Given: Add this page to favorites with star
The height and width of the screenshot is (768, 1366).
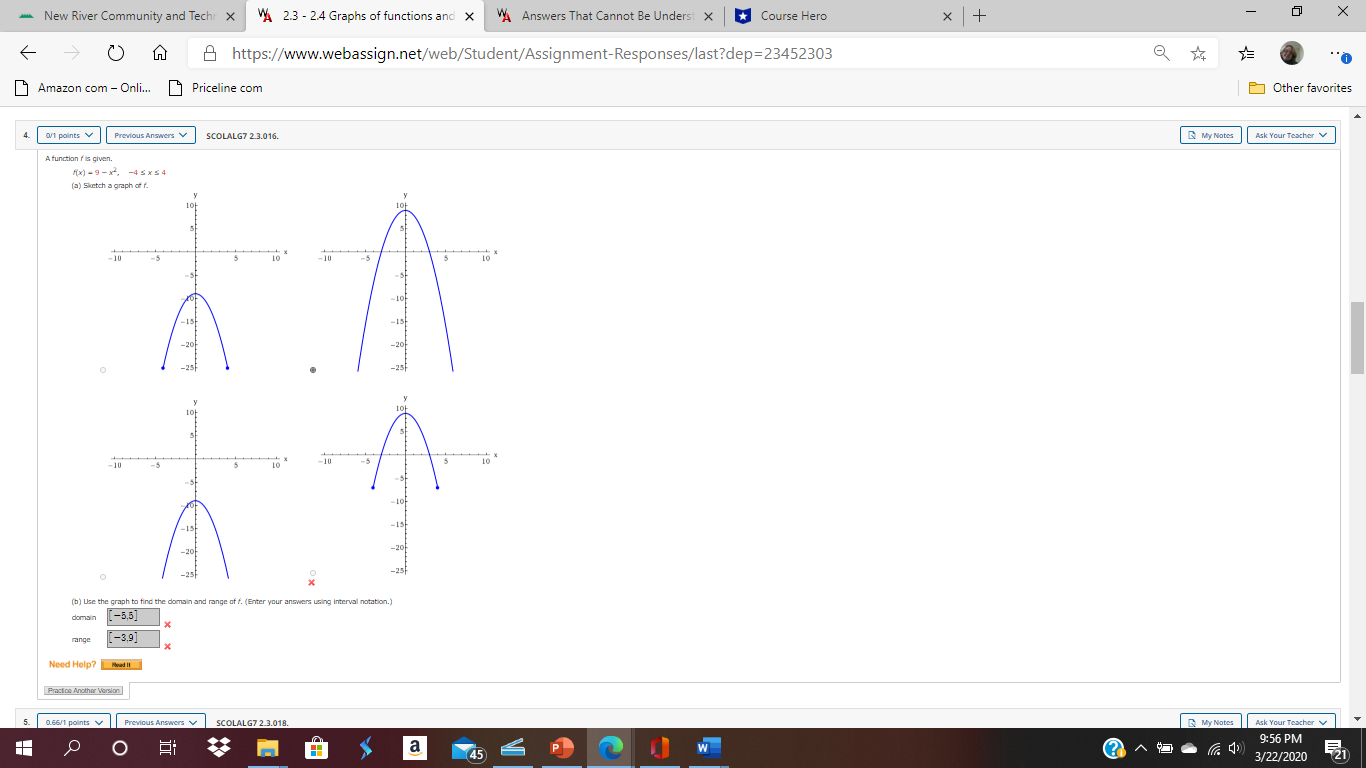Looking at the screenshot, I should pyautogui.click(x=1198, y=54).
